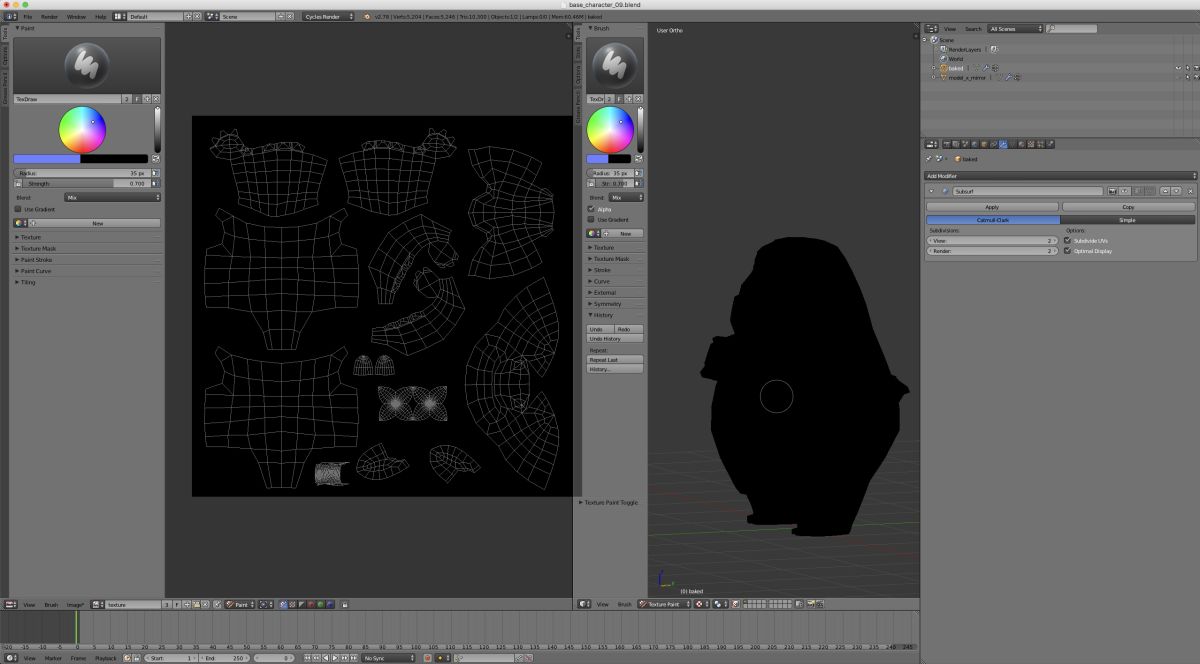Open the No Sync playback dropdown

pos(389,658)
